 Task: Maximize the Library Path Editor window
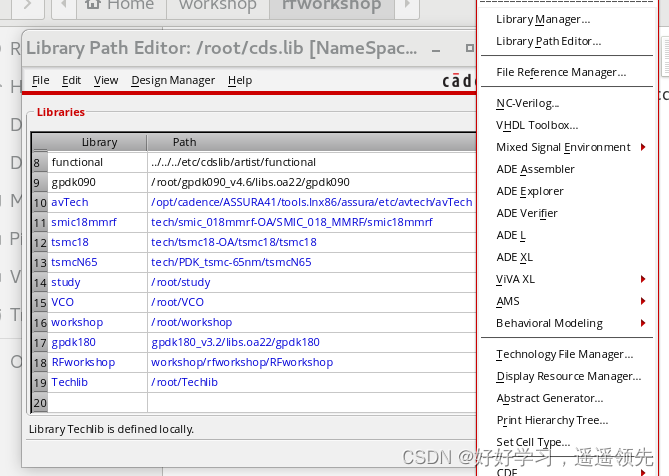(x=469, y=48)
